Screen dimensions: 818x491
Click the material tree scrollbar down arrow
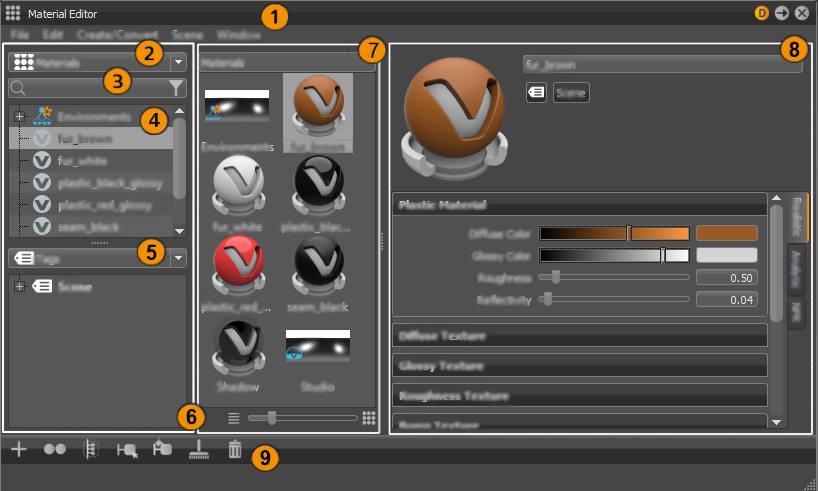[x=179, y=231]
